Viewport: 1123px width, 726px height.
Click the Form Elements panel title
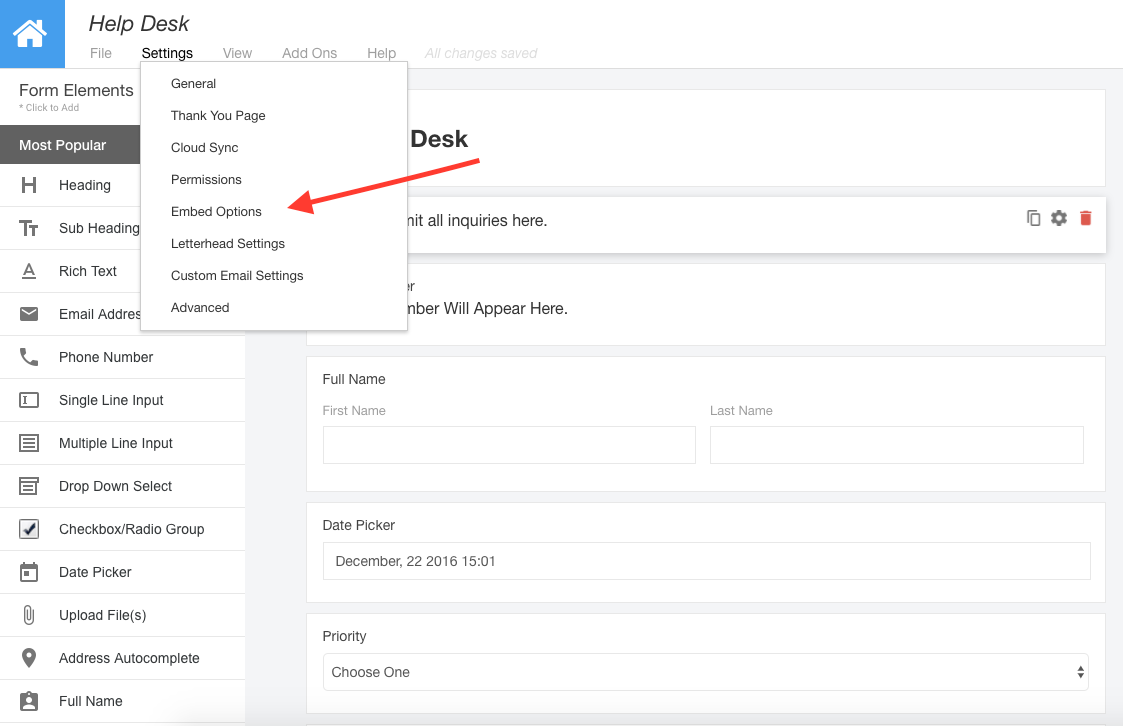tap(76, 90)
